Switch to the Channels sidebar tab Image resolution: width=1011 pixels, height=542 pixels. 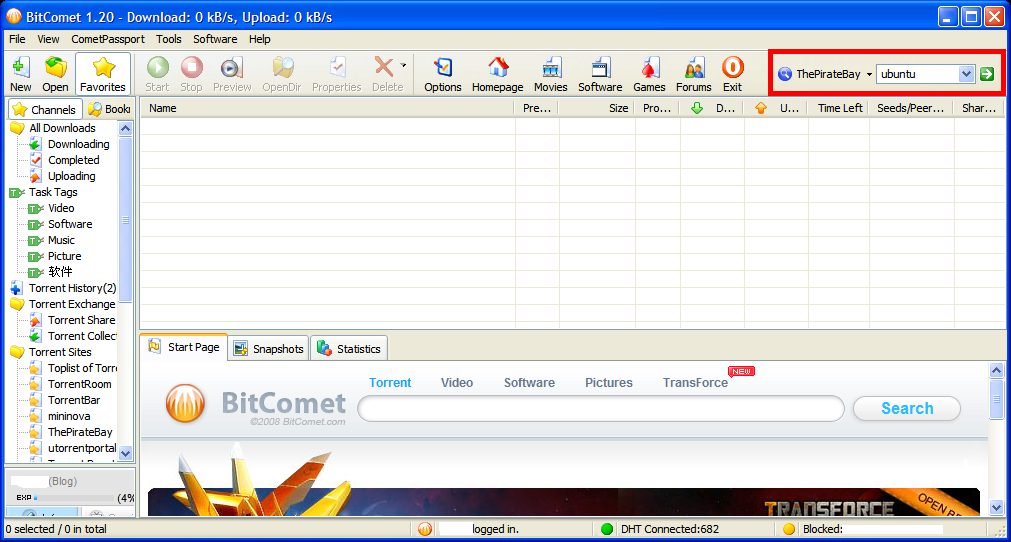(45, 110)
